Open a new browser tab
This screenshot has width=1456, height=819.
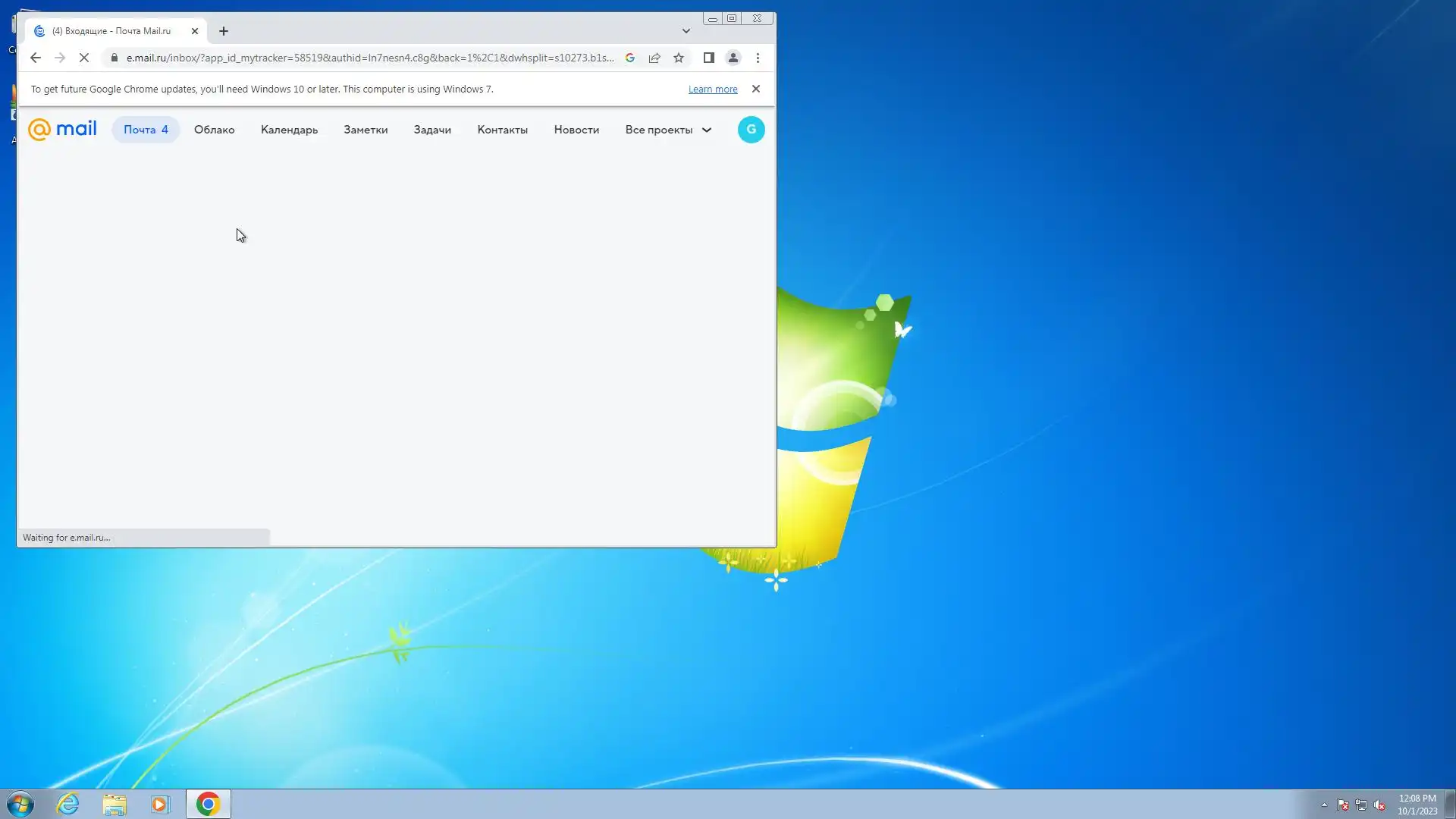(x=224, y=31)
